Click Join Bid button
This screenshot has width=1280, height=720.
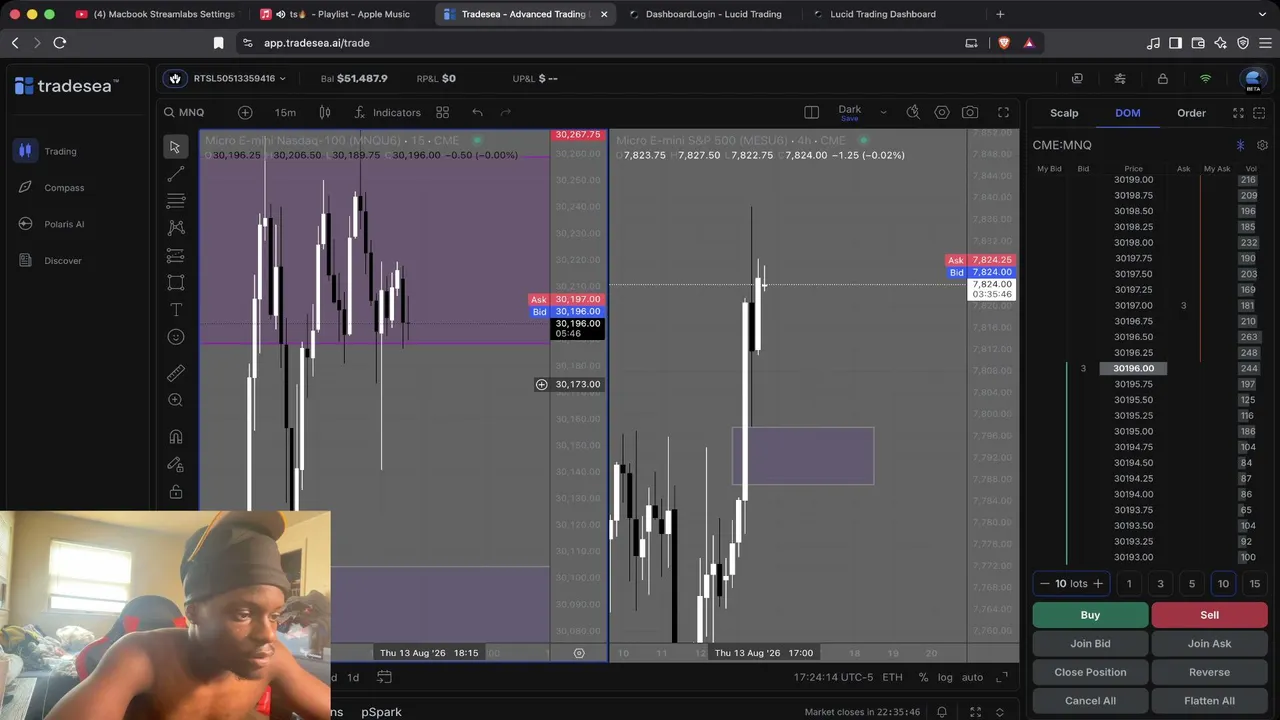pyautogui.click(x=1090, y=644)
